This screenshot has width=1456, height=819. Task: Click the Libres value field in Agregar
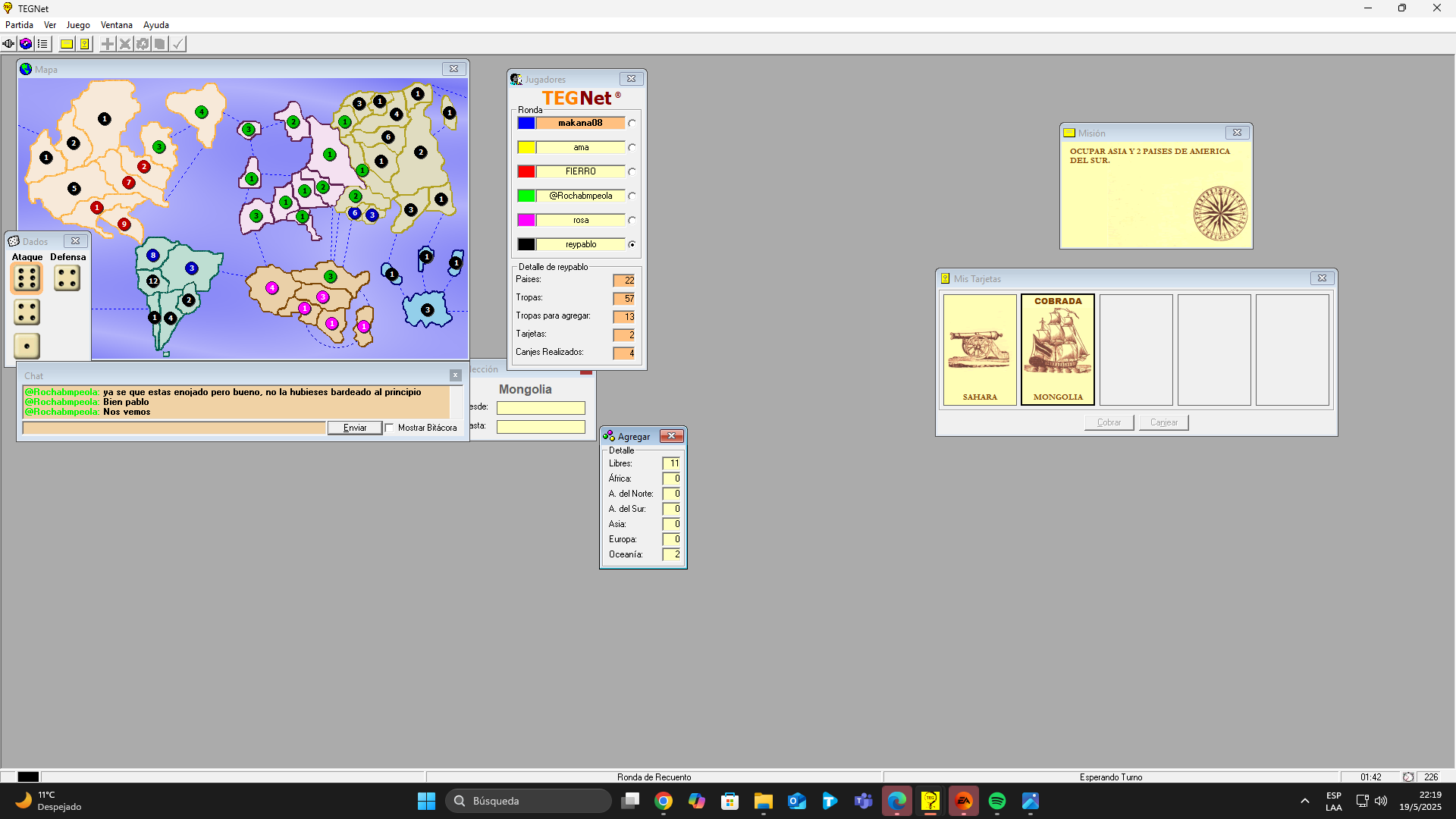[671, 463]
